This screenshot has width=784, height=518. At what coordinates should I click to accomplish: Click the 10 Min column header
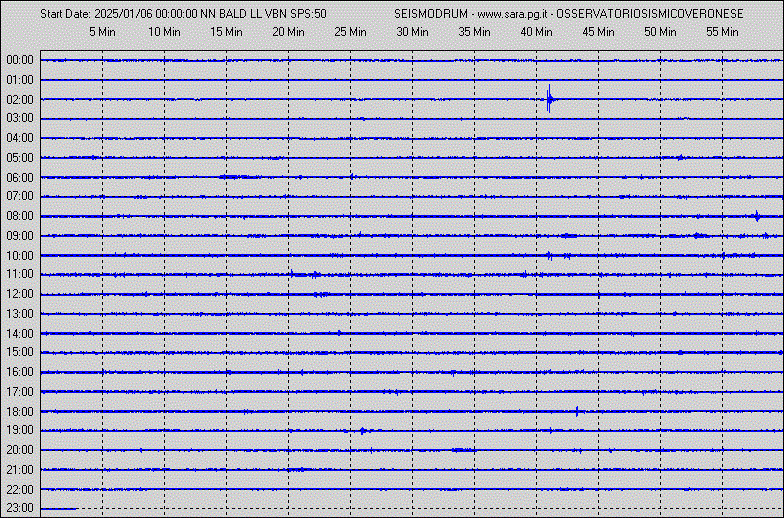pyautogui.click(x=164, y=32)
